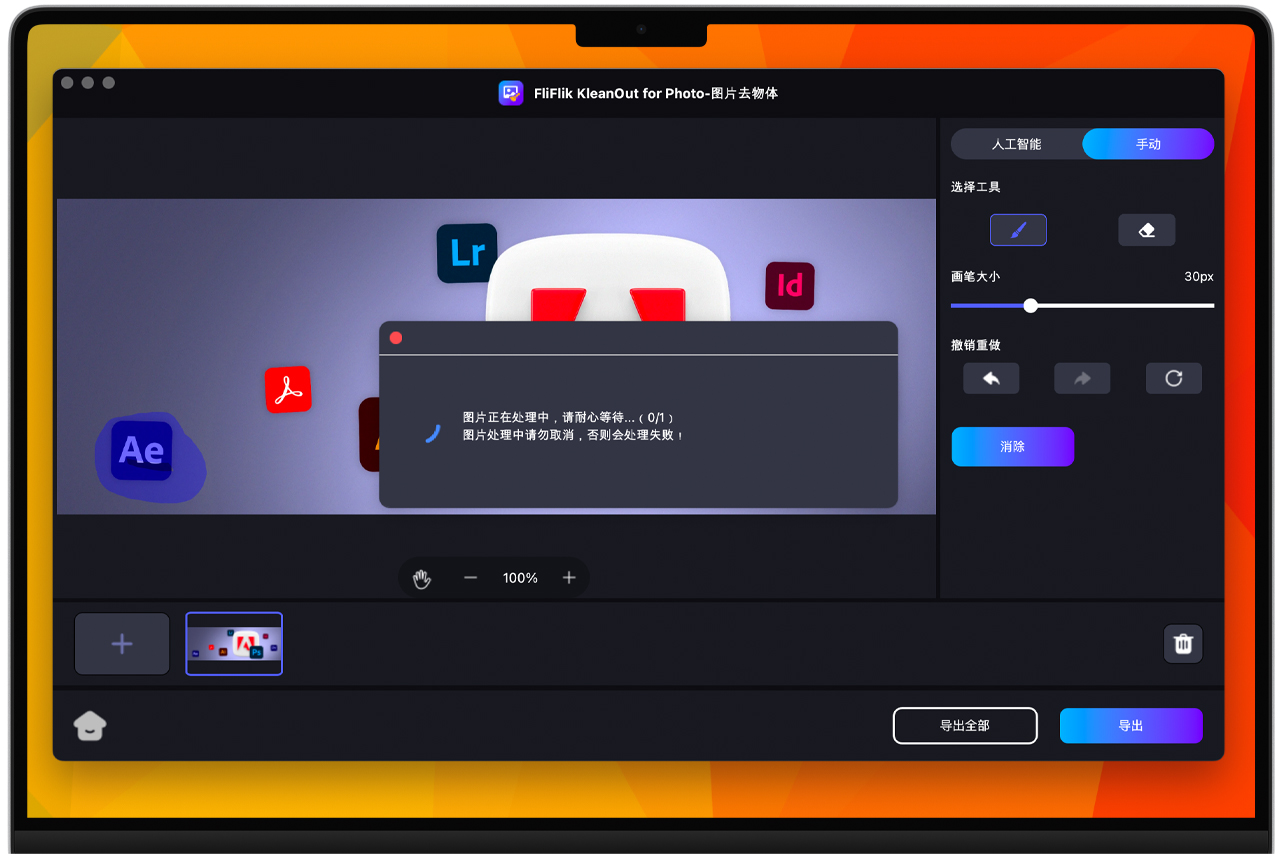Click the highlighted Ae icon in canvas
Image resolution: width=1282 pixels, height=858 pixels.
click(142, 451)
